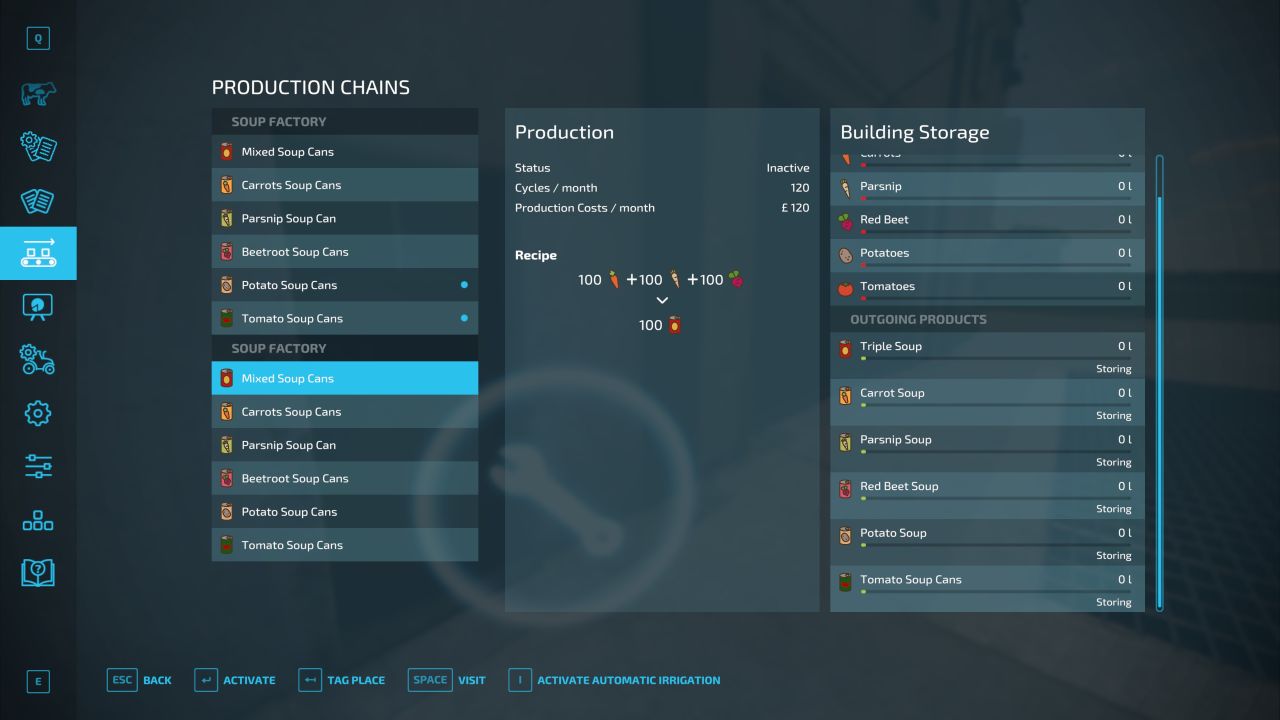
Task: Click the Storing label under Triple Soup
Action: click(x=1113, y=369)
